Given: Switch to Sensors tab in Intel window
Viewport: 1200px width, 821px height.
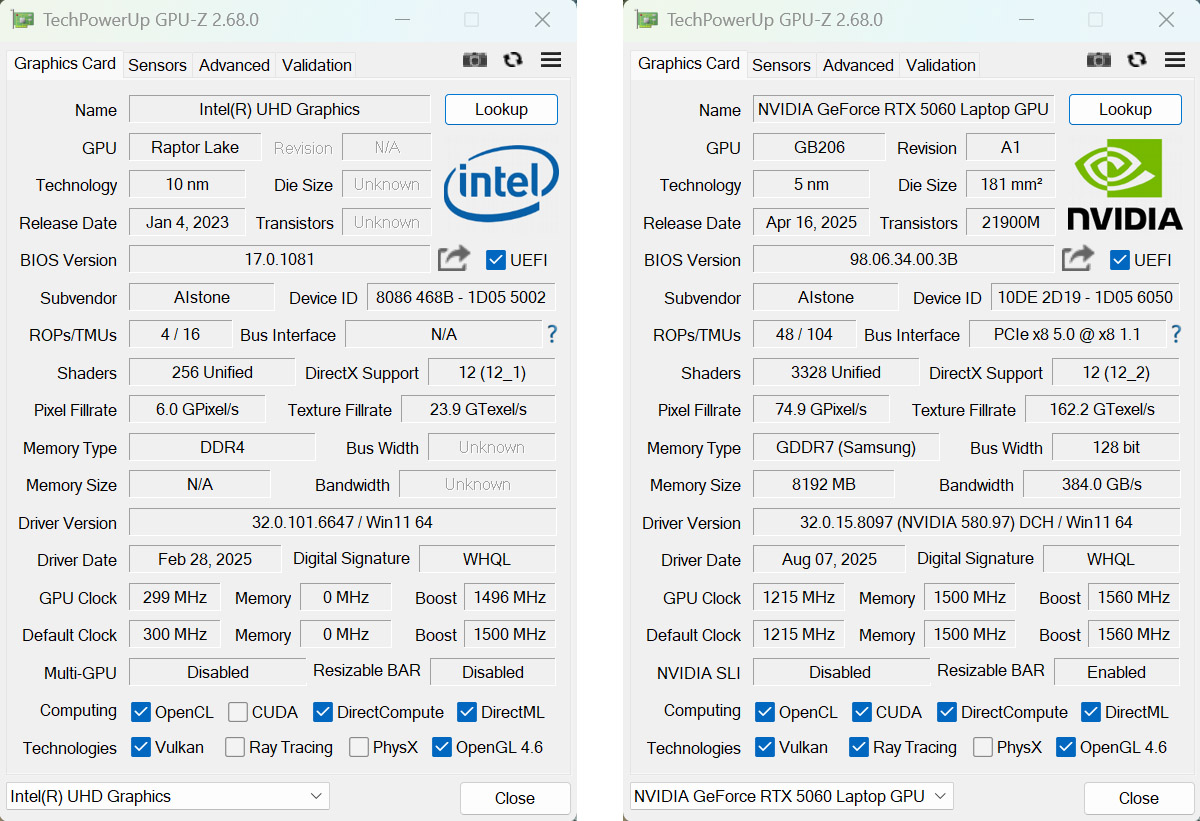Looking at the screenshot, I should point(157,65).
